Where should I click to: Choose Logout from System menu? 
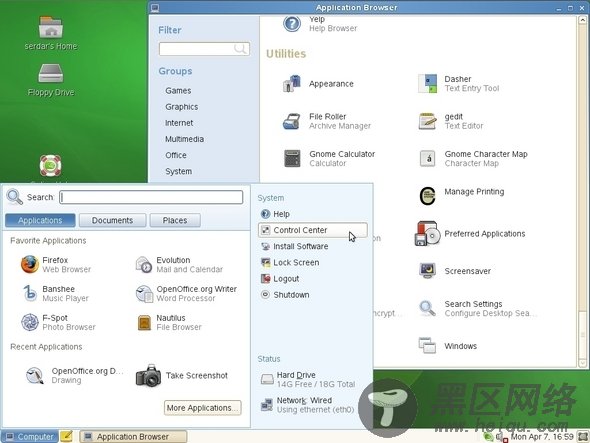click(x=280, y=279)
